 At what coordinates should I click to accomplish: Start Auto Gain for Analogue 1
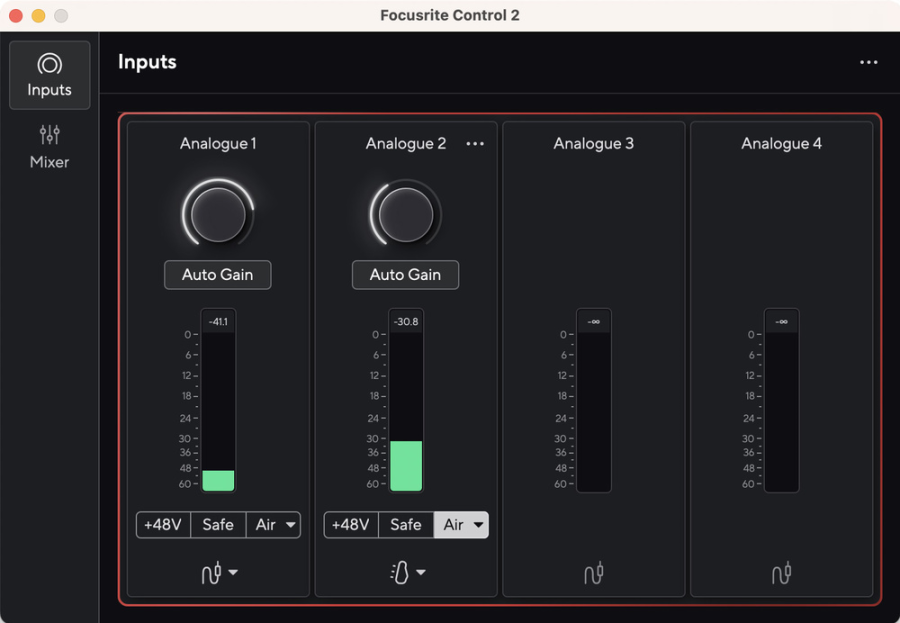[x=218, y=275]
